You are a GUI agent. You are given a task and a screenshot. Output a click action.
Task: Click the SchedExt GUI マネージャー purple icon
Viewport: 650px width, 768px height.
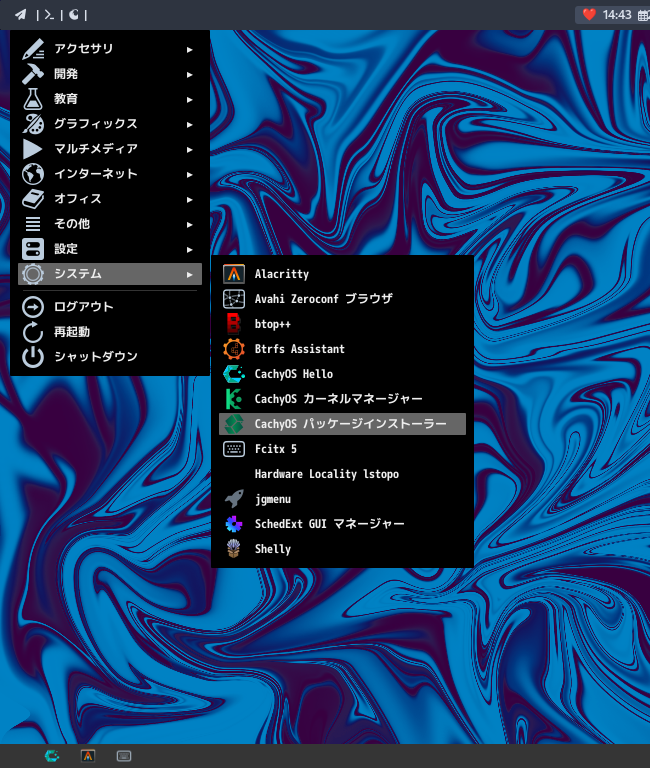(x=234, y=524)
